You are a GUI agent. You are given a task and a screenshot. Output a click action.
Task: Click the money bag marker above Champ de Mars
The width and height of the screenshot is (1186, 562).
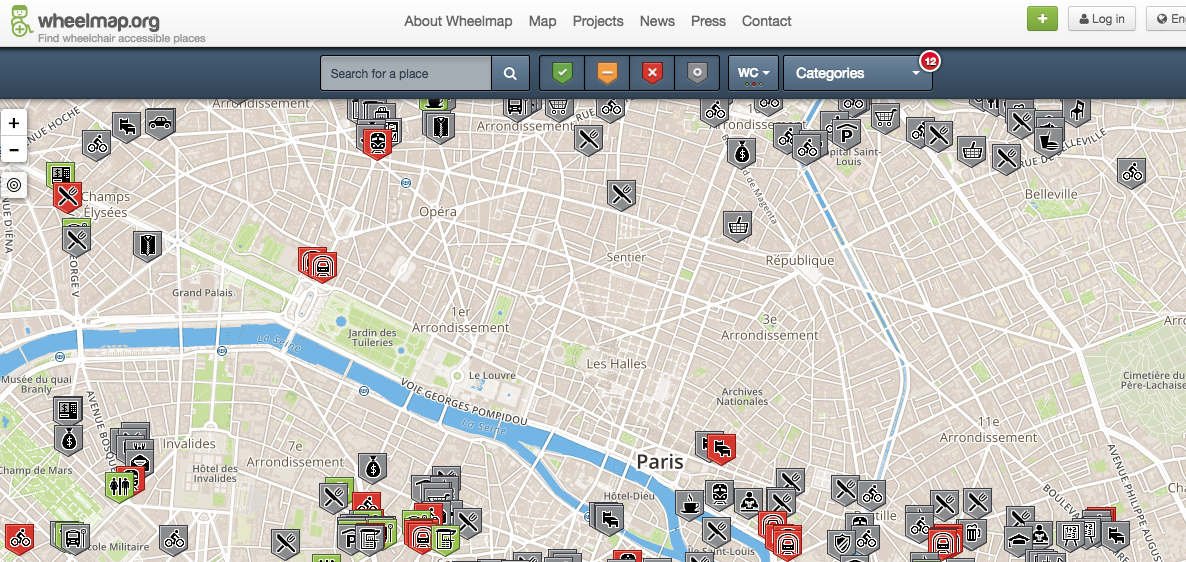pyautogui.click(x=69, y=439)
